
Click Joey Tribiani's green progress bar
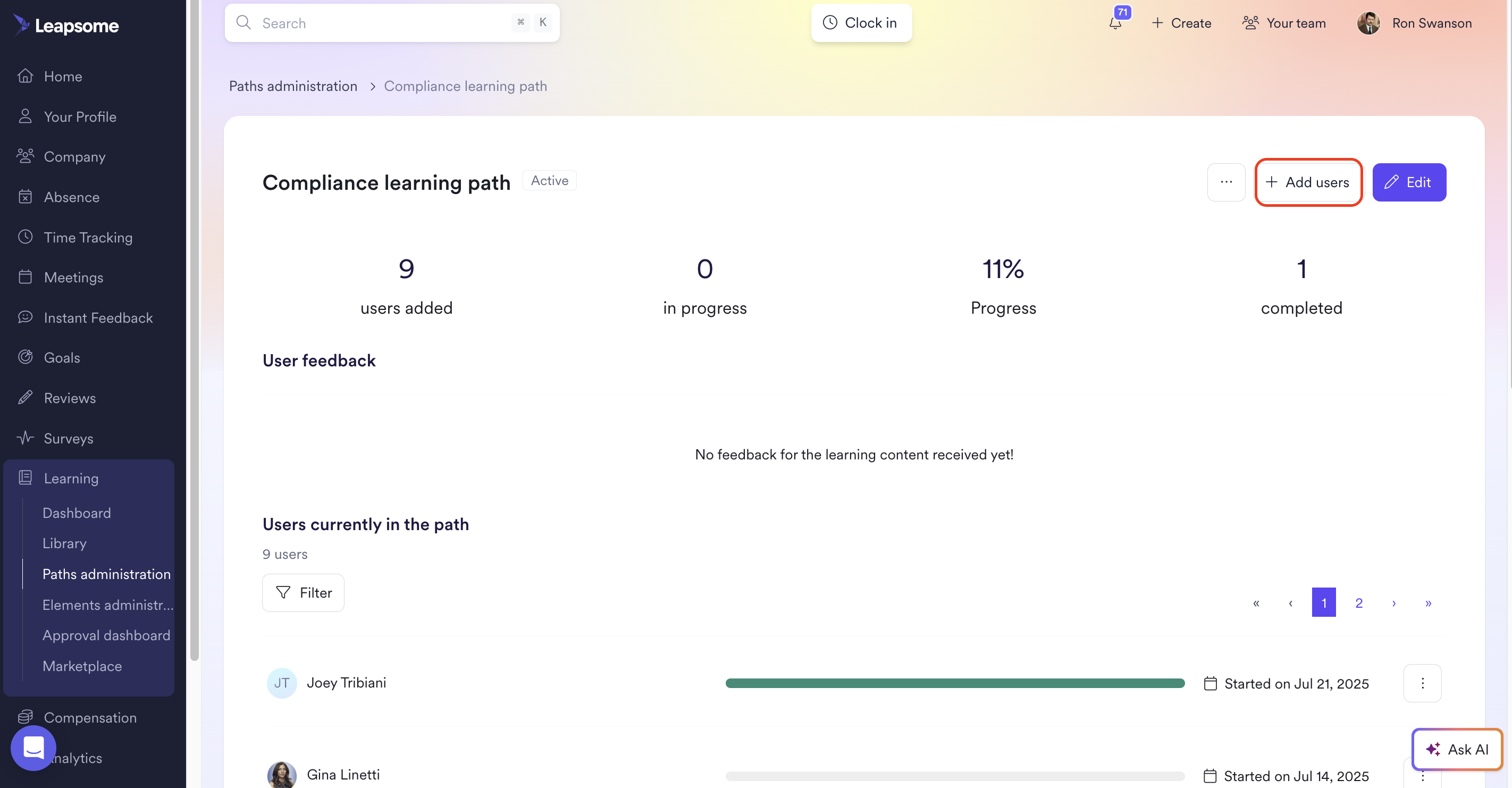pos(954,683)
